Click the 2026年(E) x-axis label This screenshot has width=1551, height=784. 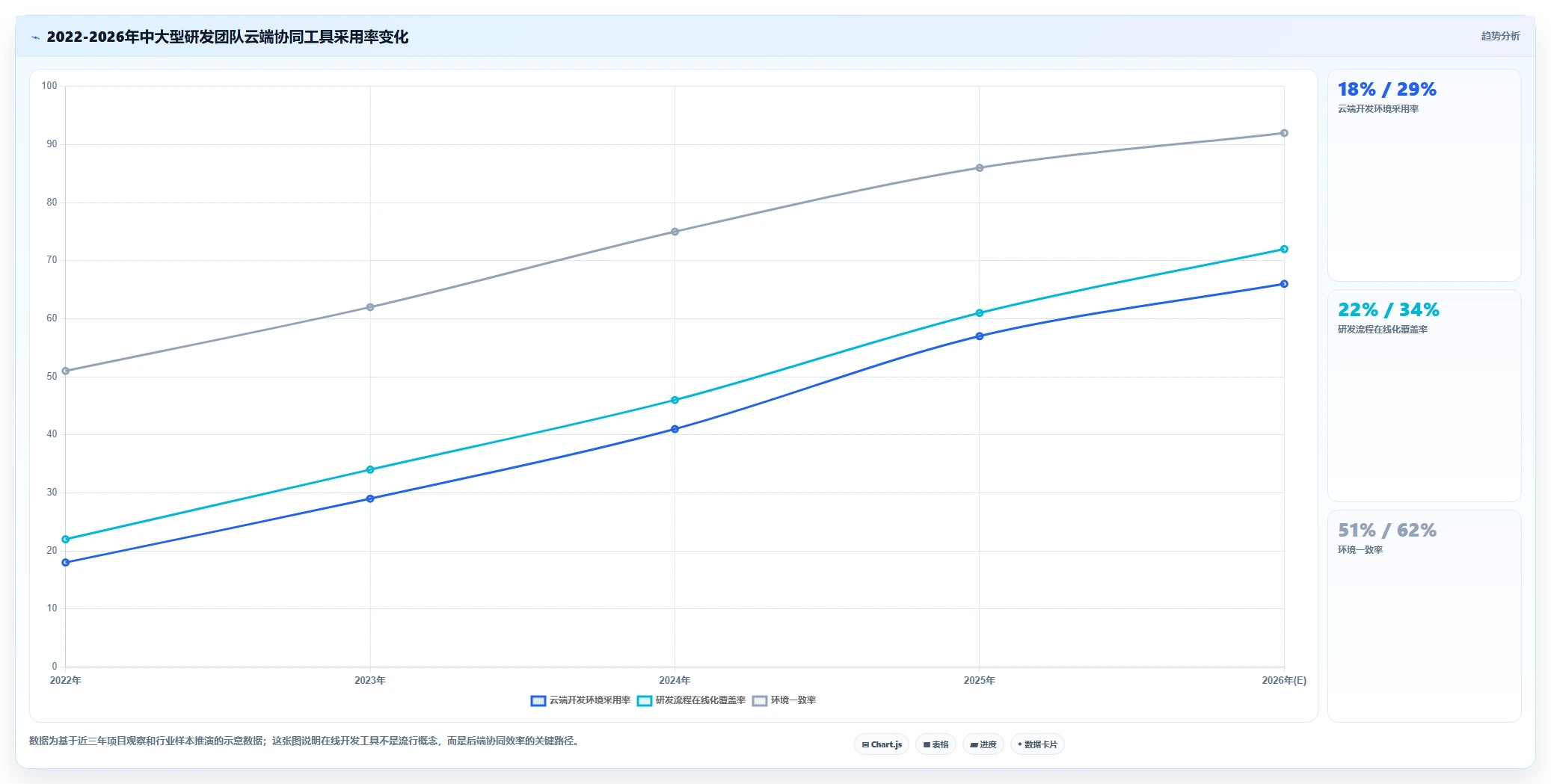click(x=1284, y=681)
